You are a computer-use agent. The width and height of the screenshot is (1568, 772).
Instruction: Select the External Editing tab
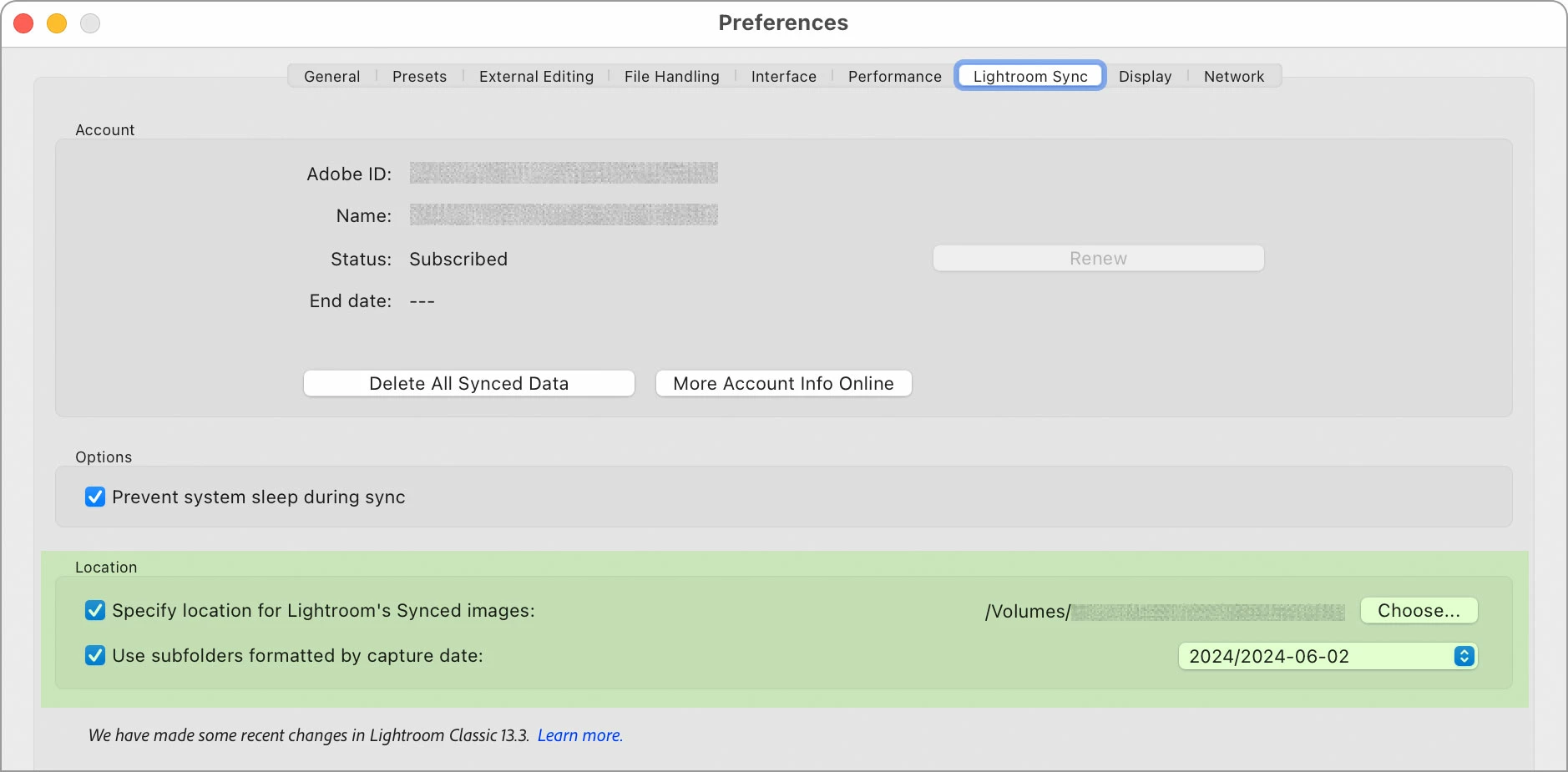pyautogui.click(x=536, y=76)
